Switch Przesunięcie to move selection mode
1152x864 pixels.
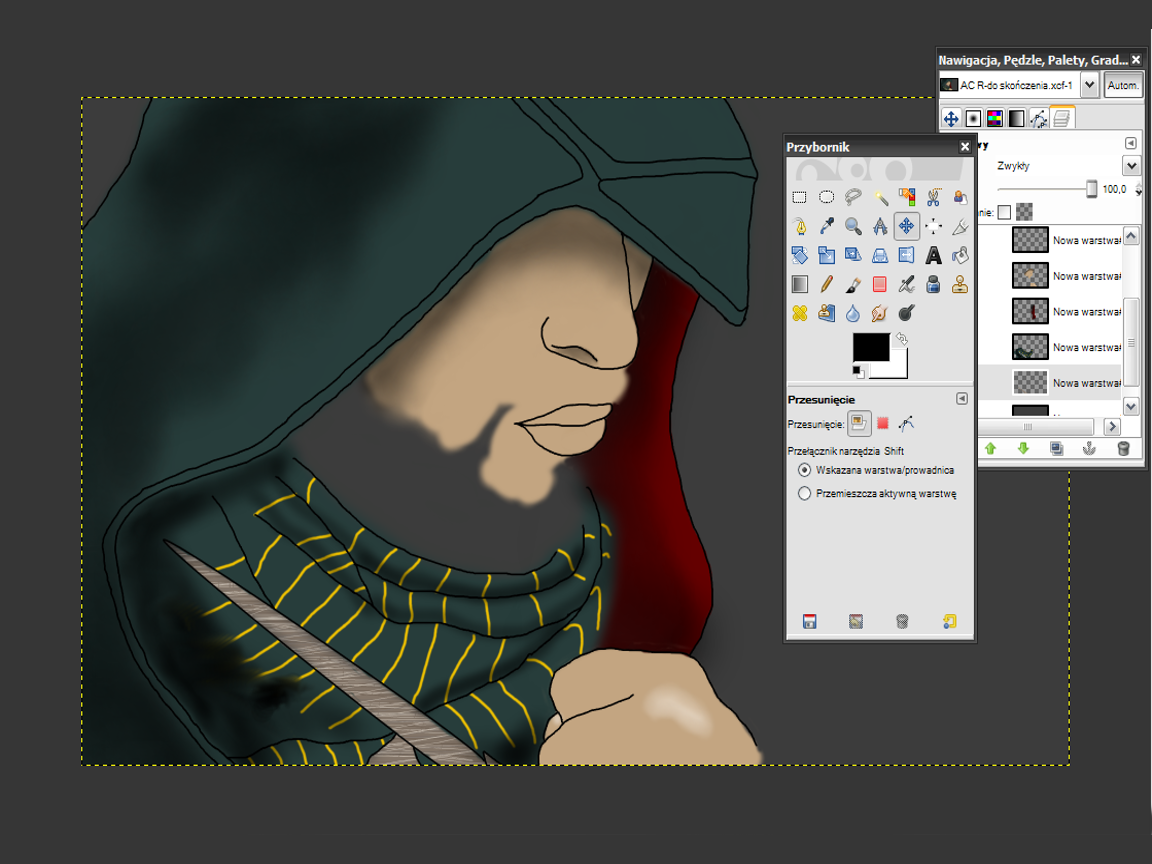pos(882,422)
